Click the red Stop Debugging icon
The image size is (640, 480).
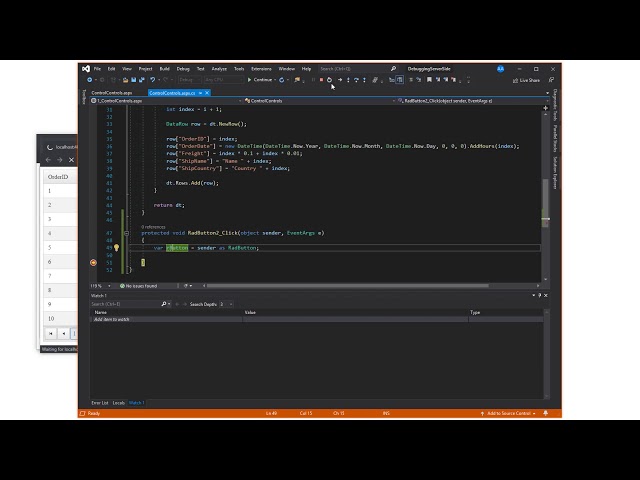pyautogui.click(x=321, y=79)
